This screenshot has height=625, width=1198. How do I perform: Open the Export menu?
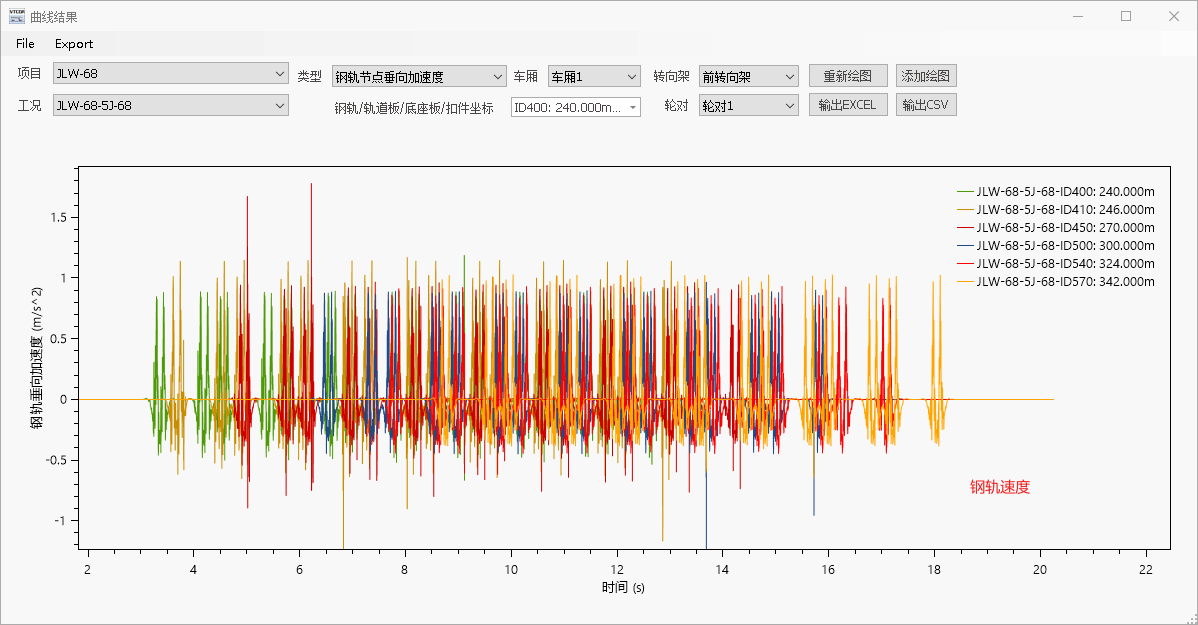coord(74,44)
